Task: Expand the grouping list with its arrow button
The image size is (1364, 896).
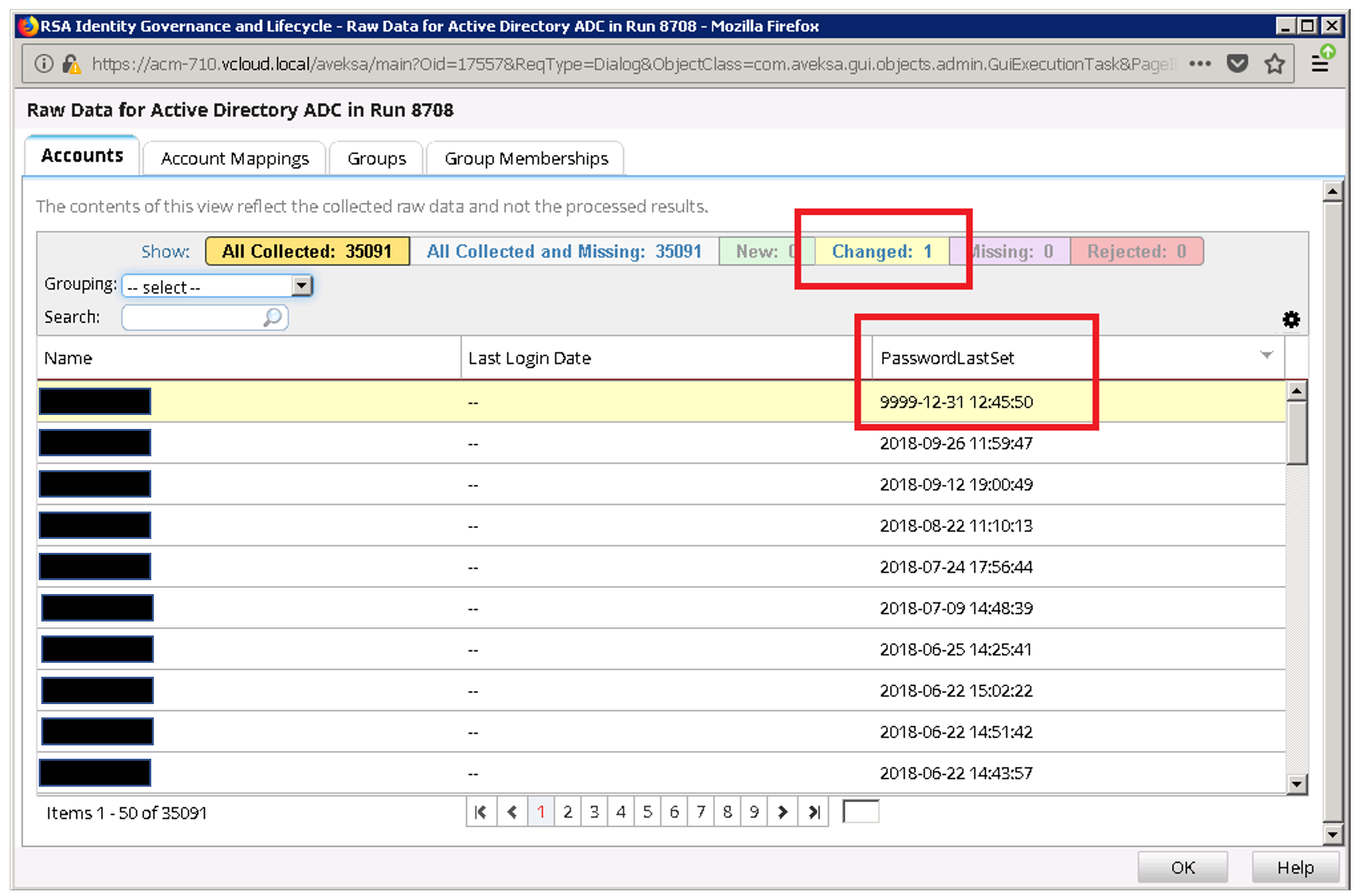Action: click(x=302, y=287)
